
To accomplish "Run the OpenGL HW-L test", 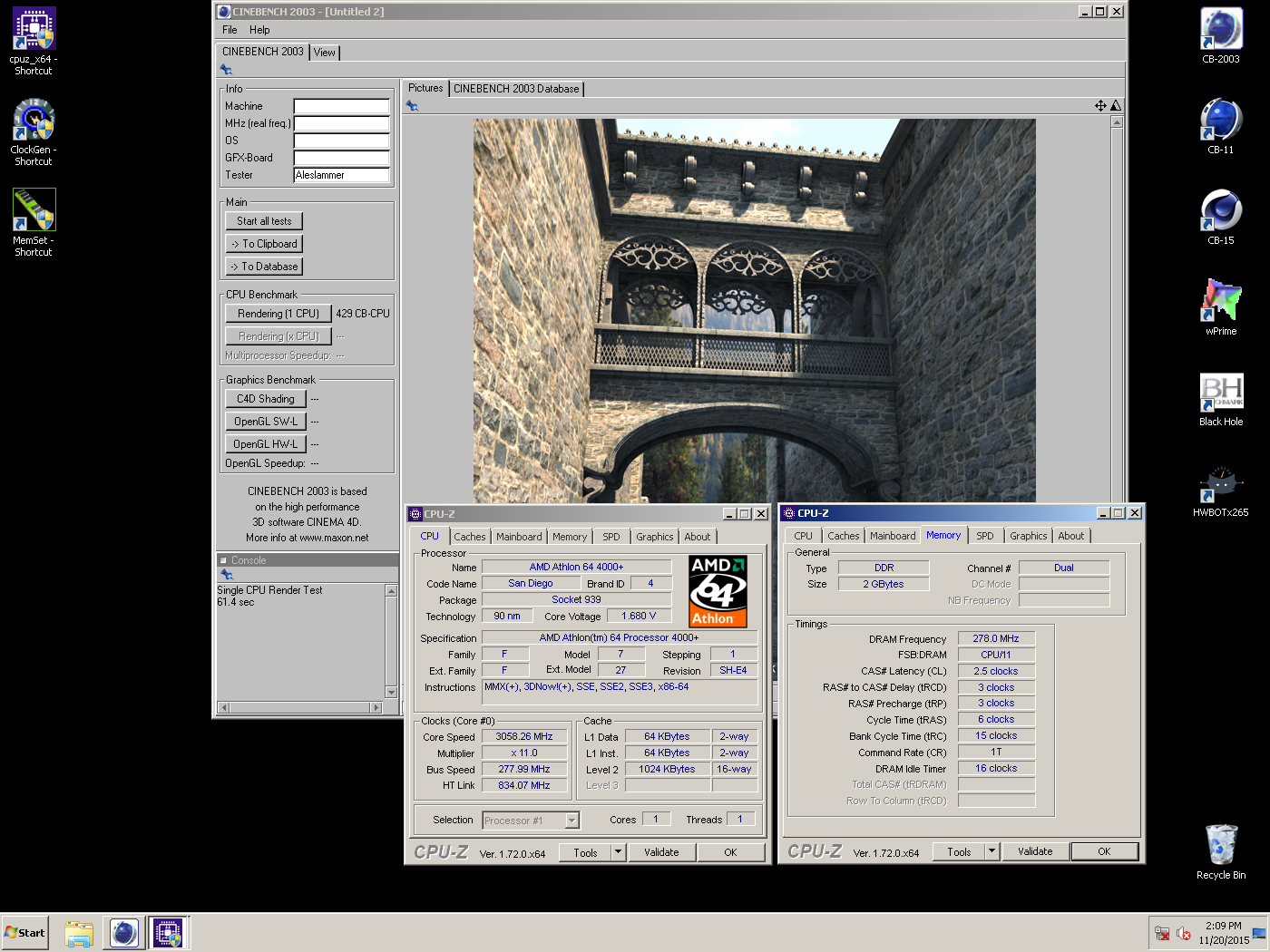I will coord(266,444).
